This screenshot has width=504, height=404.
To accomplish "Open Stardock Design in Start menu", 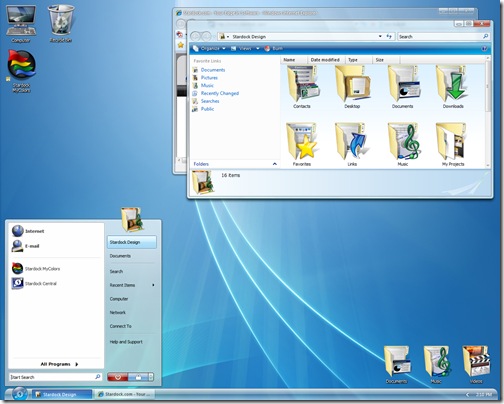I will coord(132,242).
